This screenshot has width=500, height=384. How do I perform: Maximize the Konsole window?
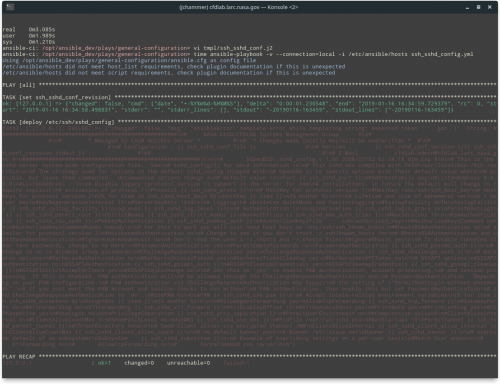[478, 7]
